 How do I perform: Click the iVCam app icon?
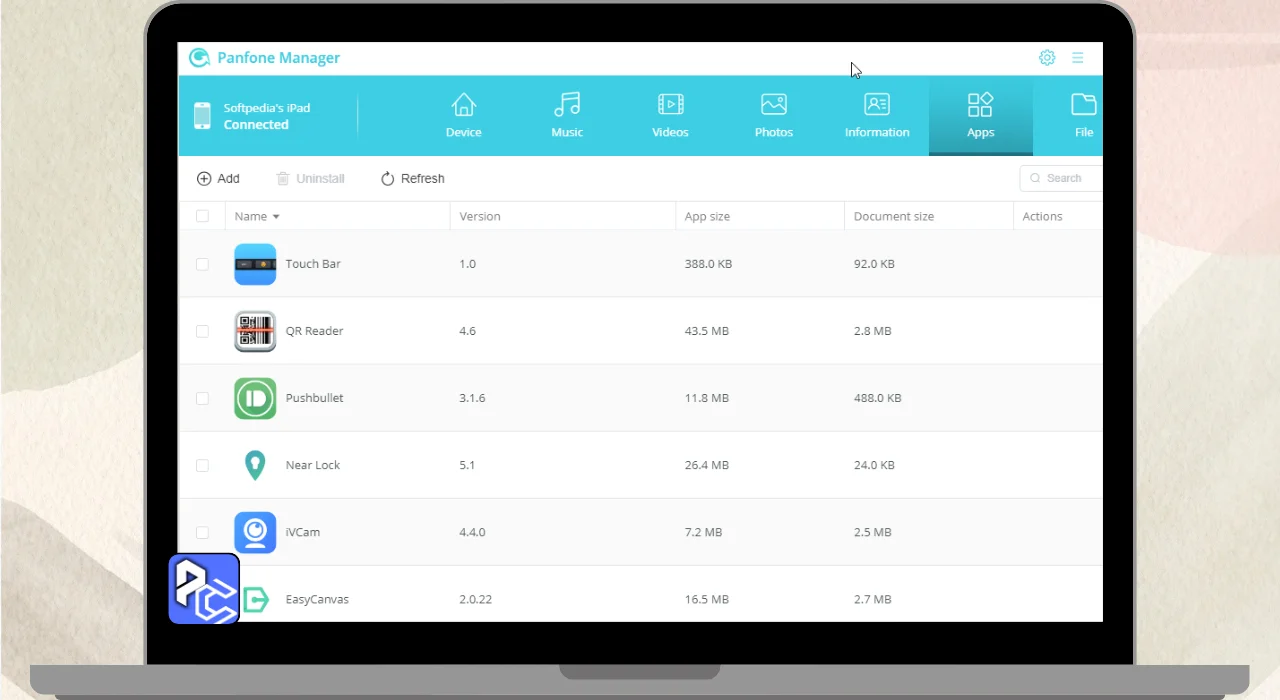[255, 532]
